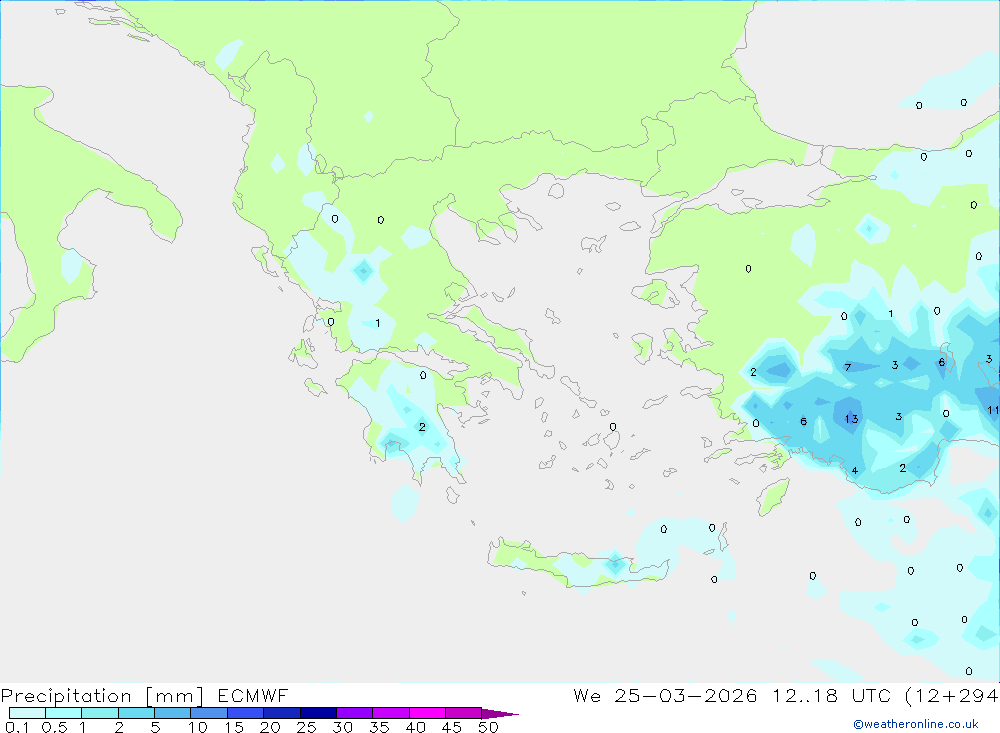Screen dimensions: 1000x733
Task: Click the legend label '35'
Action: click(379, 727)
